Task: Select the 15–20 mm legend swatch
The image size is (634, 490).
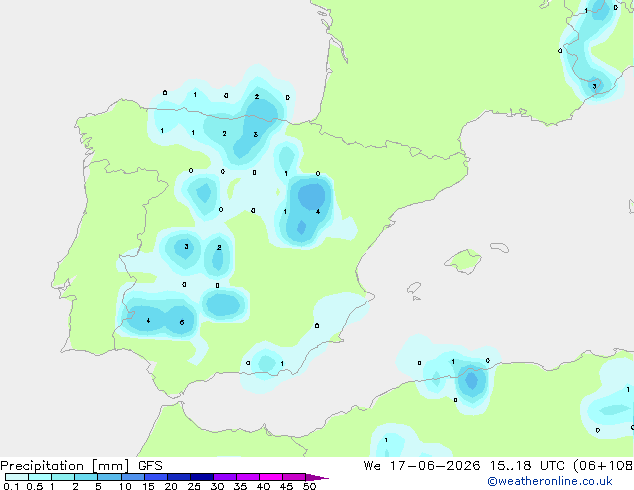Action: tap(156, 477)
